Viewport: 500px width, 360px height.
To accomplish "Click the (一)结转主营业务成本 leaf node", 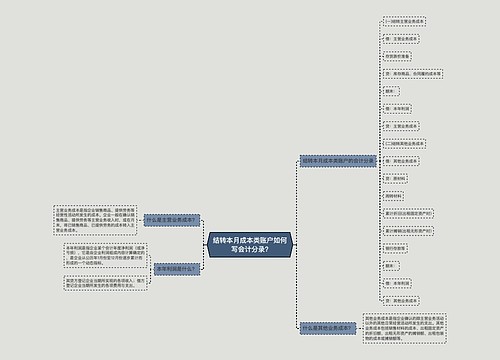I will pos(404,21).
